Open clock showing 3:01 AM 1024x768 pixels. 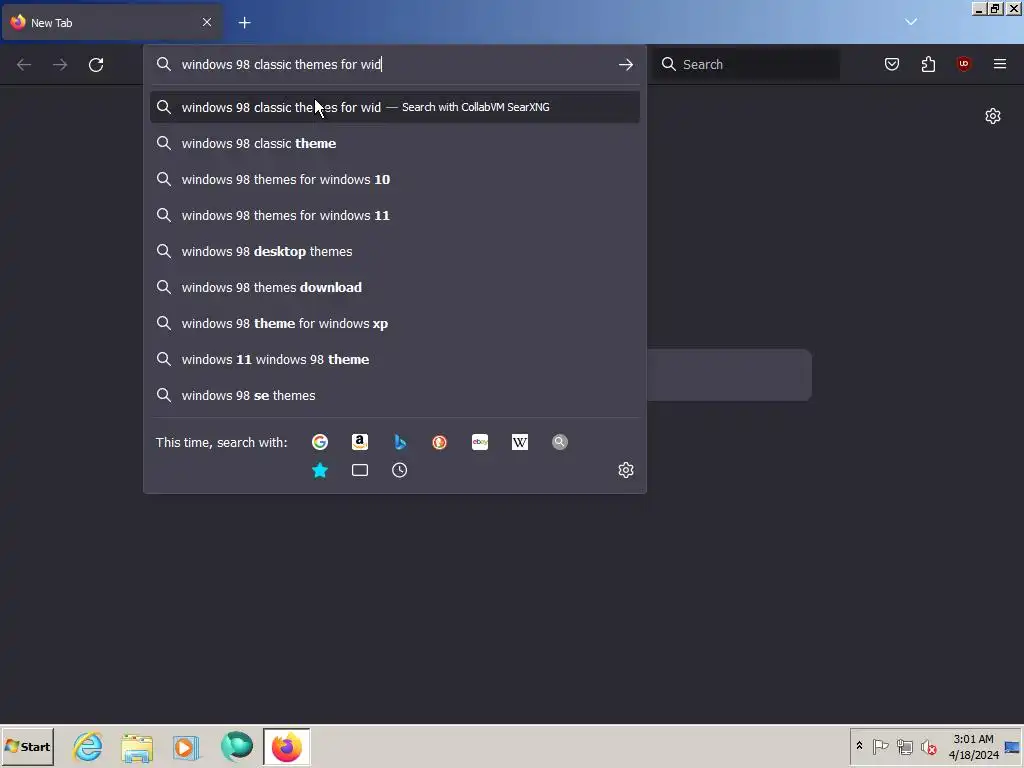pyautogui.click(x=973, y=746)
